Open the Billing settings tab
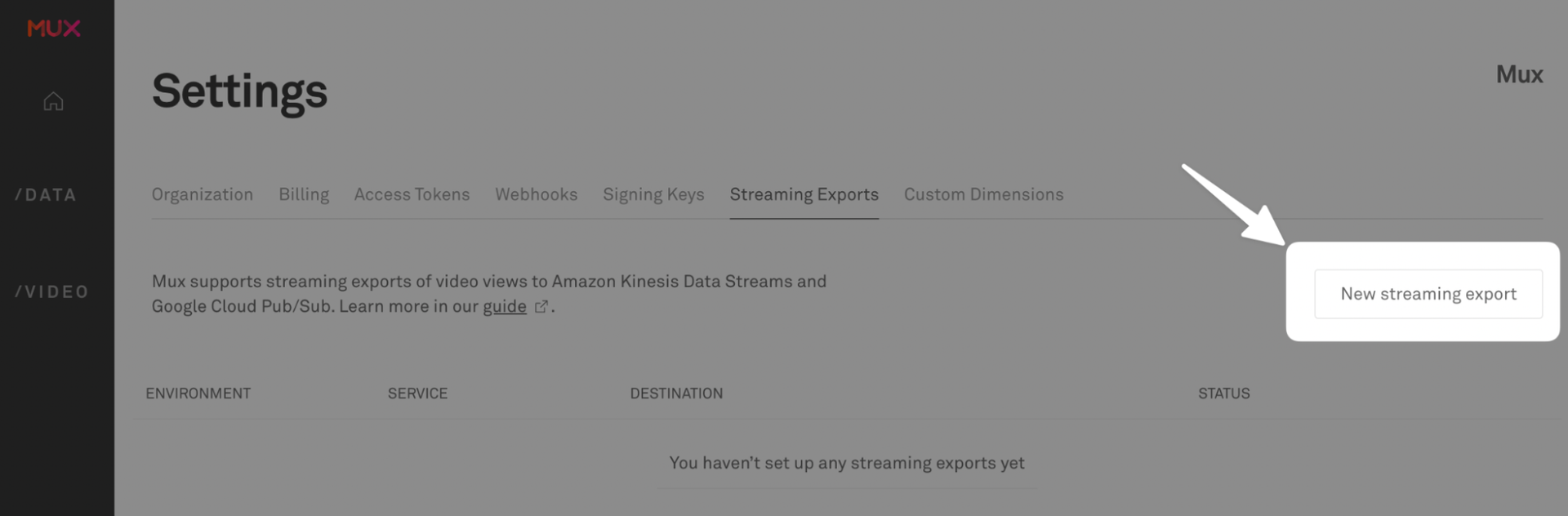 point(303,194)
